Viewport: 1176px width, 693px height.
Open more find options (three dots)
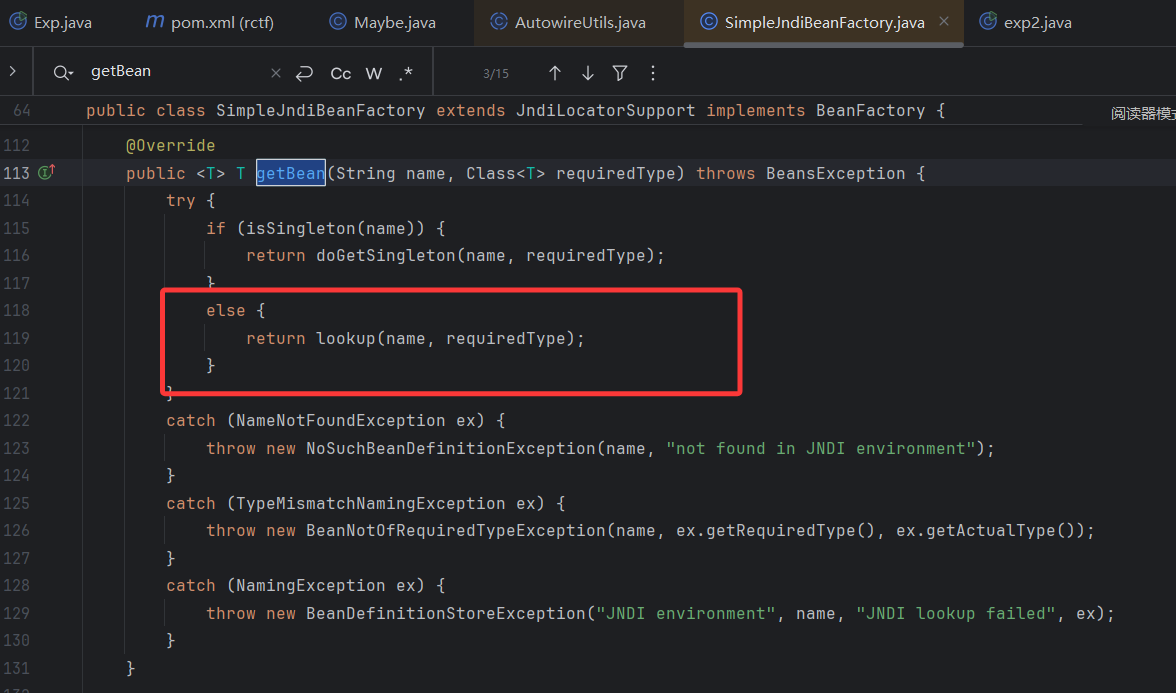coord(653,73)
